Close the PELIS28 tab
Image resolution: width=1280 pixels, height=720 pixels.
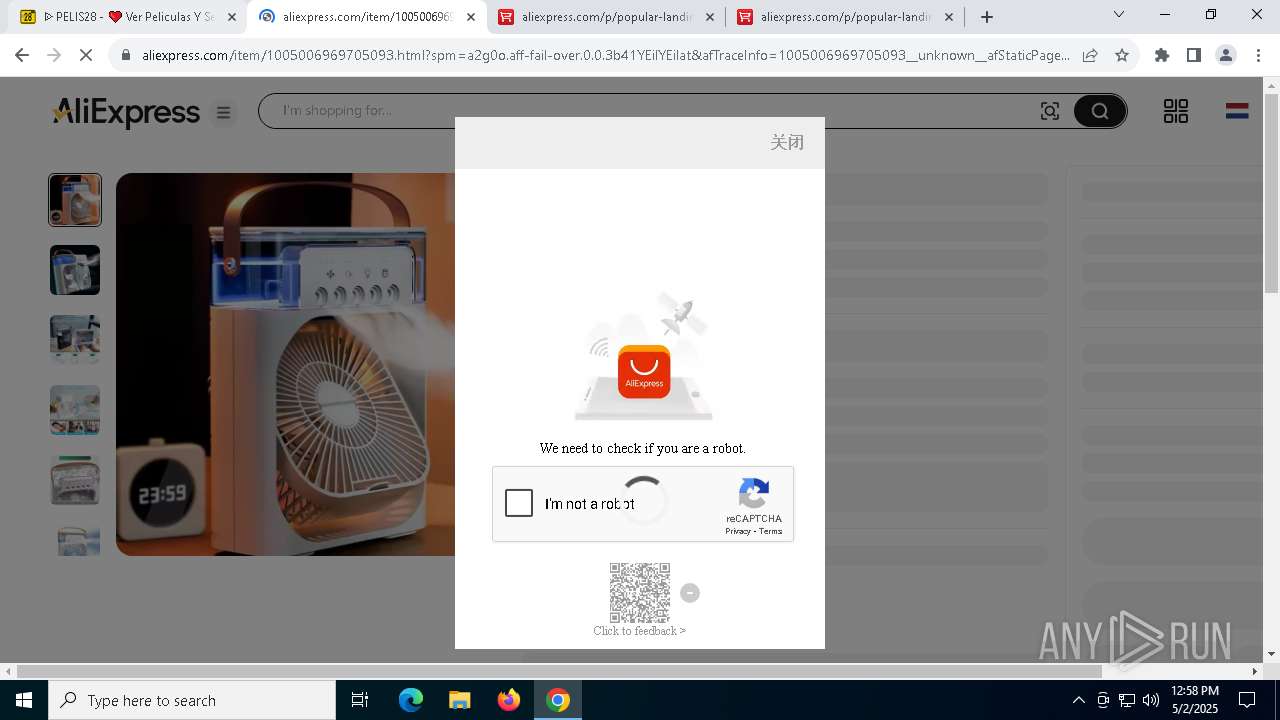[x=232, y=17]
